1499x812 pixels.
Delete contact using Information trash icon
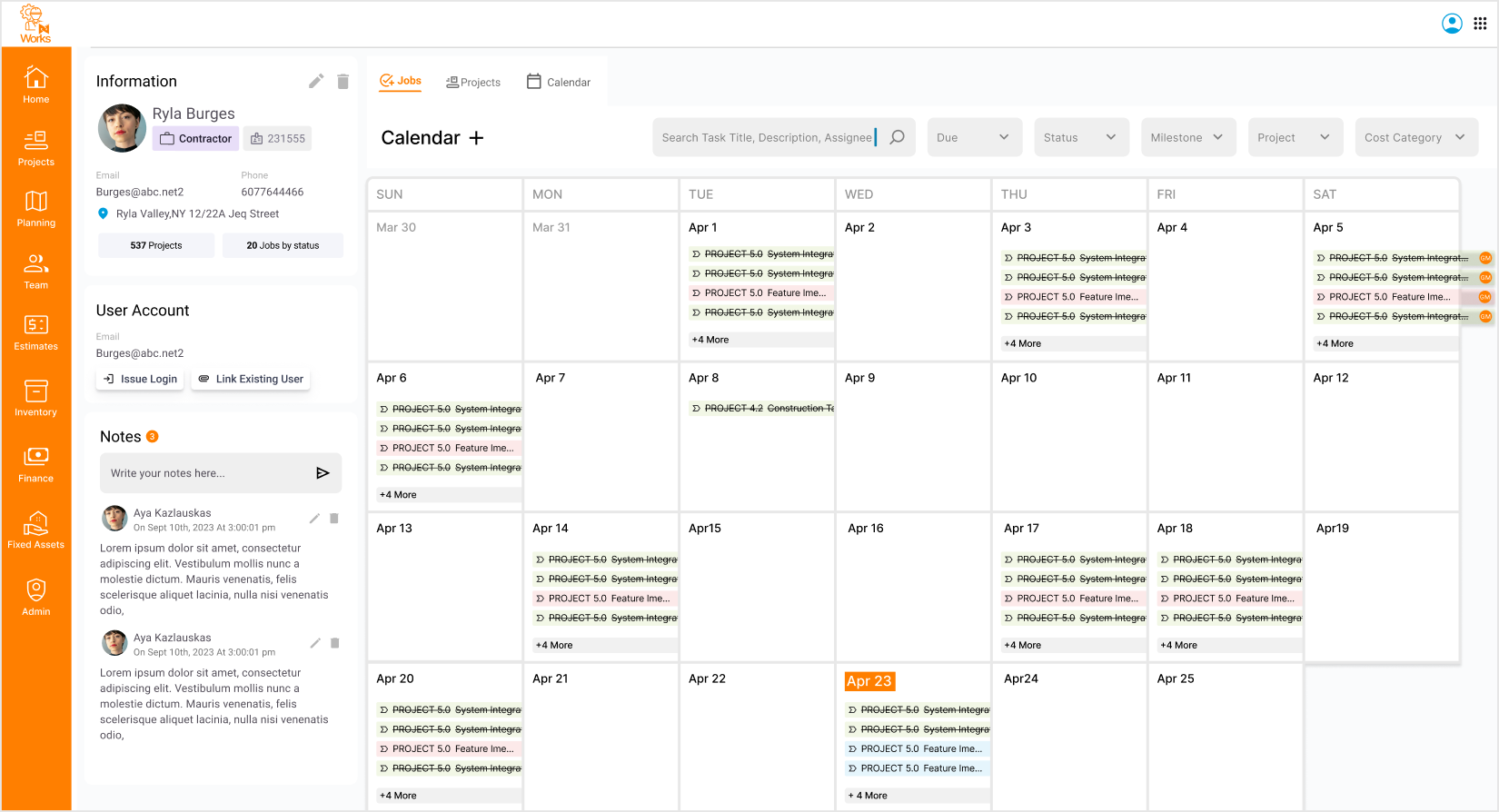pyautogui.click(x=342, y=82)
